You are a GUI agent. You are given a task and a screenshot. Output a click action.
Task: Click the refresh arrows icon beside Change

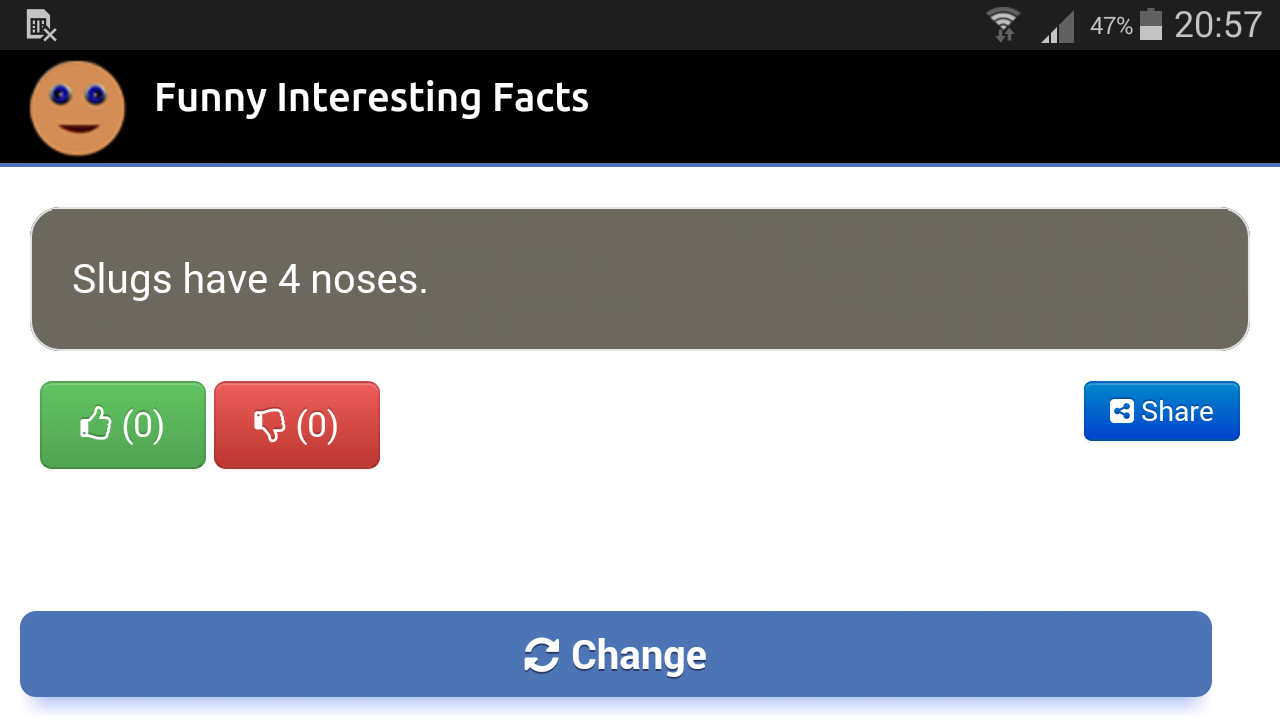pyautogui.click(x=541, y=656)
